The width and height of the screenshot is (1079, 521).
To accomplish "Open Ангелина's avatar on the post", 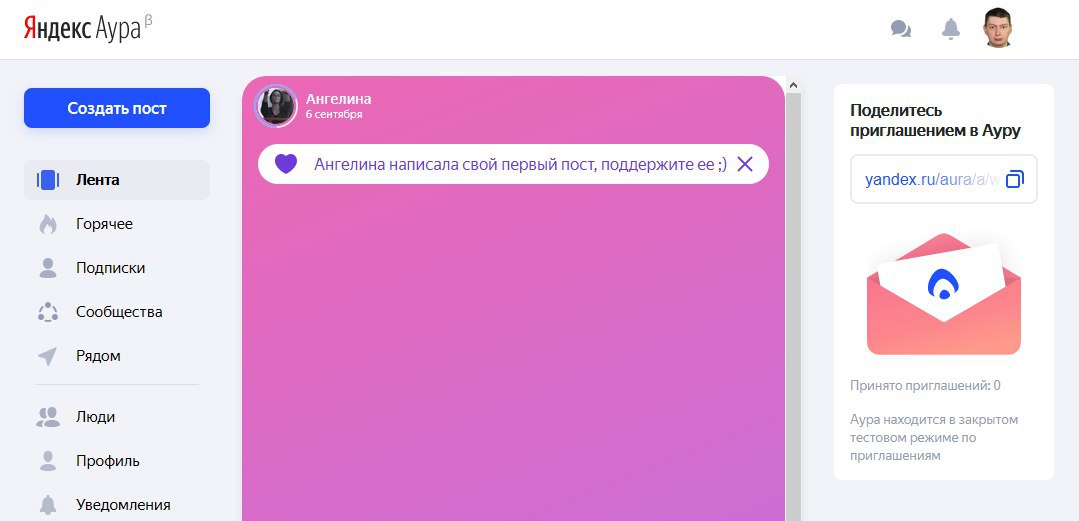I will click(276, 106).
